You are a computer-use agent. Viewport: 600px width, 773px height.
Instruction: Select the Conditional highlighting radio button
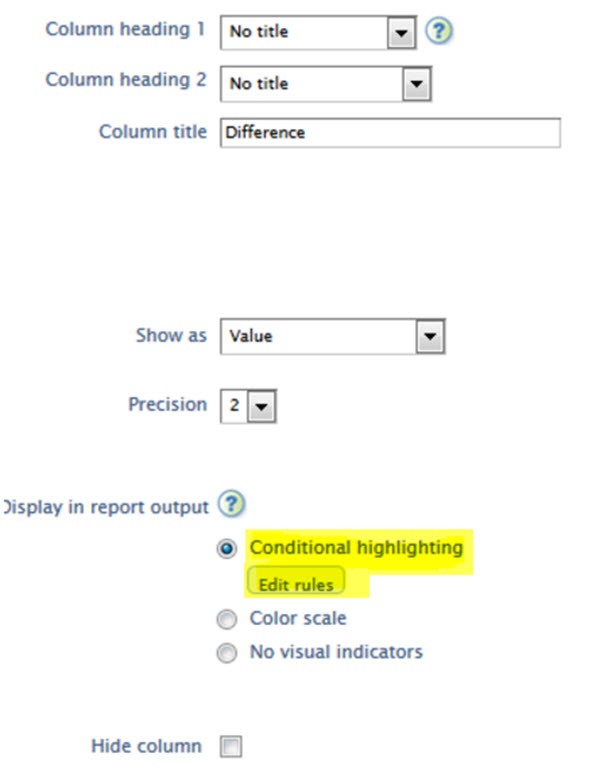coord(228,548)
